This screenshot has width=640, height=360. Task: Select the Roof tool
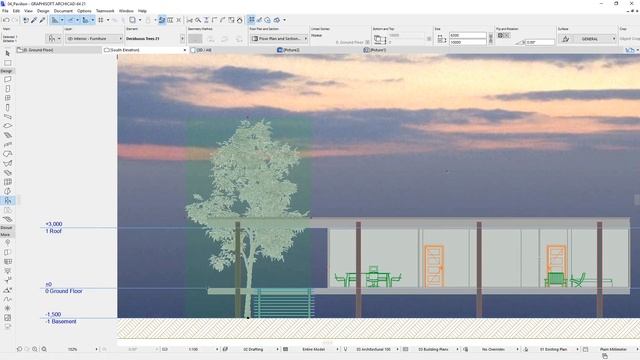click(x=7, y=154)
